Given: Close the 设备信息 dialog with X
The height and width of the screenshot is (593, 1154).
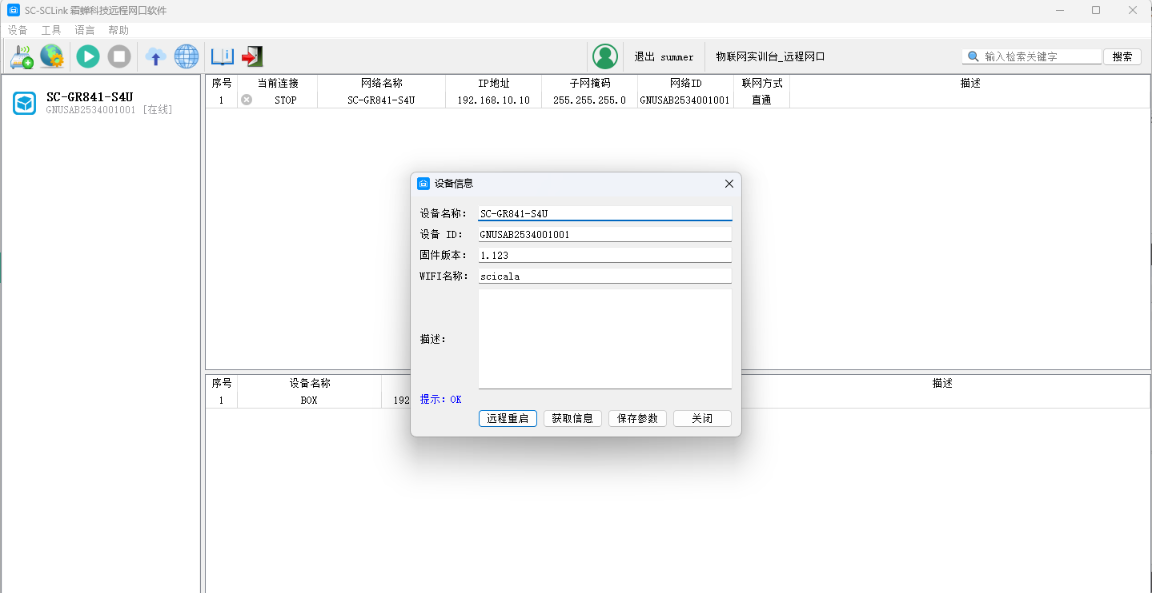Looking at the screenshot, I should click(x=729, y=184).
